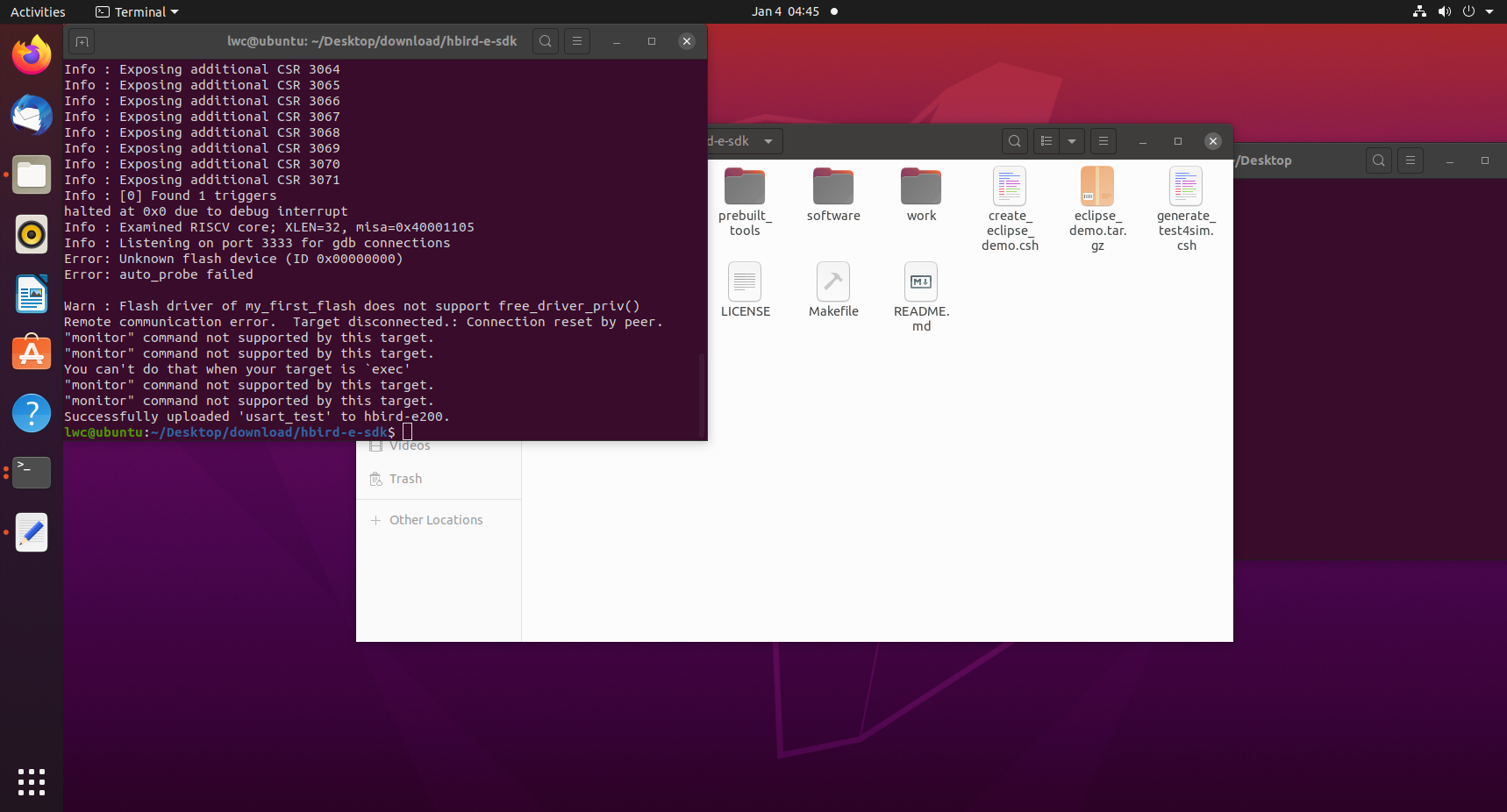The height and width of the screenshot is (812, 1507).
Task: Launch LibreOffice Writer from the dock
Action: point(32,294)
